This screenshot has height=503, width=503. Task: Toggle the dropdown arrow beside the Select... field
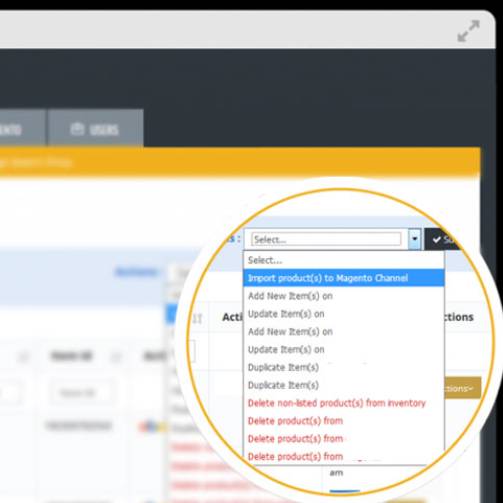coord(414,239)
